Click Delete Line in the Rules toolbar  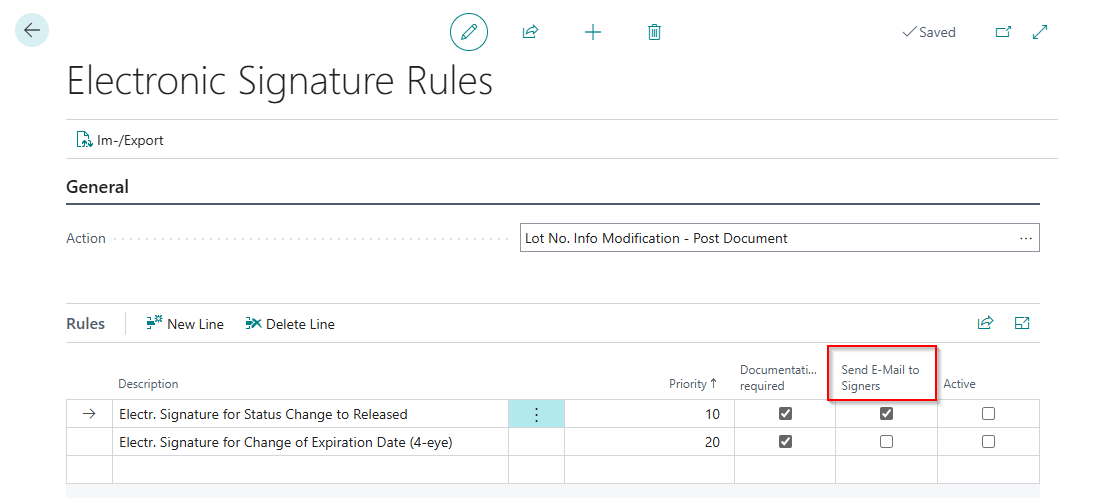(290, 324)
